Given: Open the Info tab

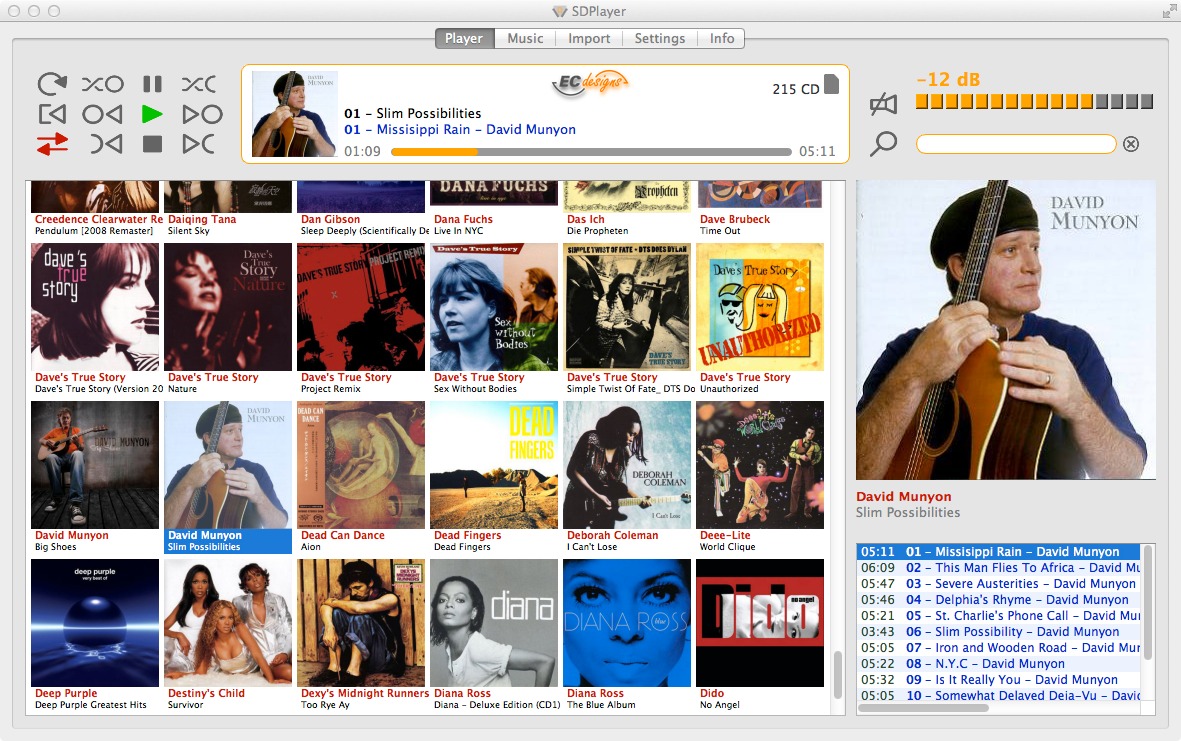Looking at the screenshot, I should click(x=722, y=38).
